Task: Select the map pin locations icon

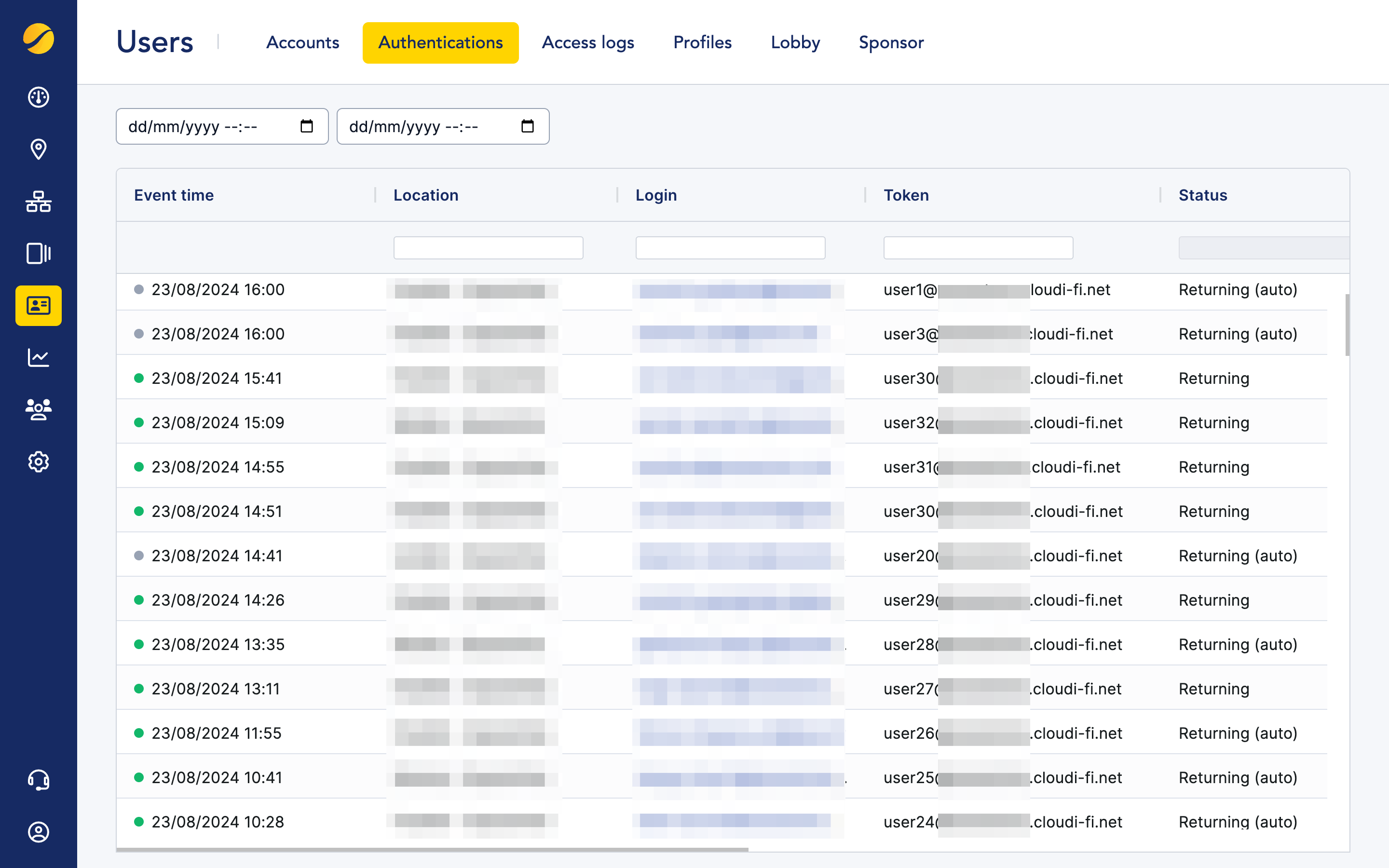Action: (x=38, y=149)
